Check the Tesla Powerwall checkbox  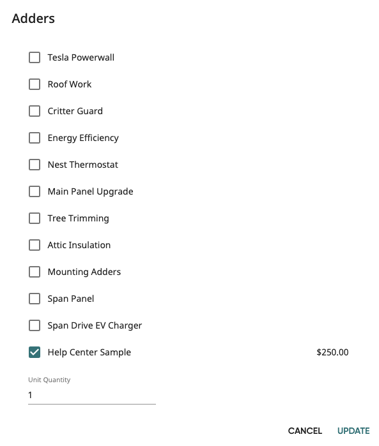(34, 57)
